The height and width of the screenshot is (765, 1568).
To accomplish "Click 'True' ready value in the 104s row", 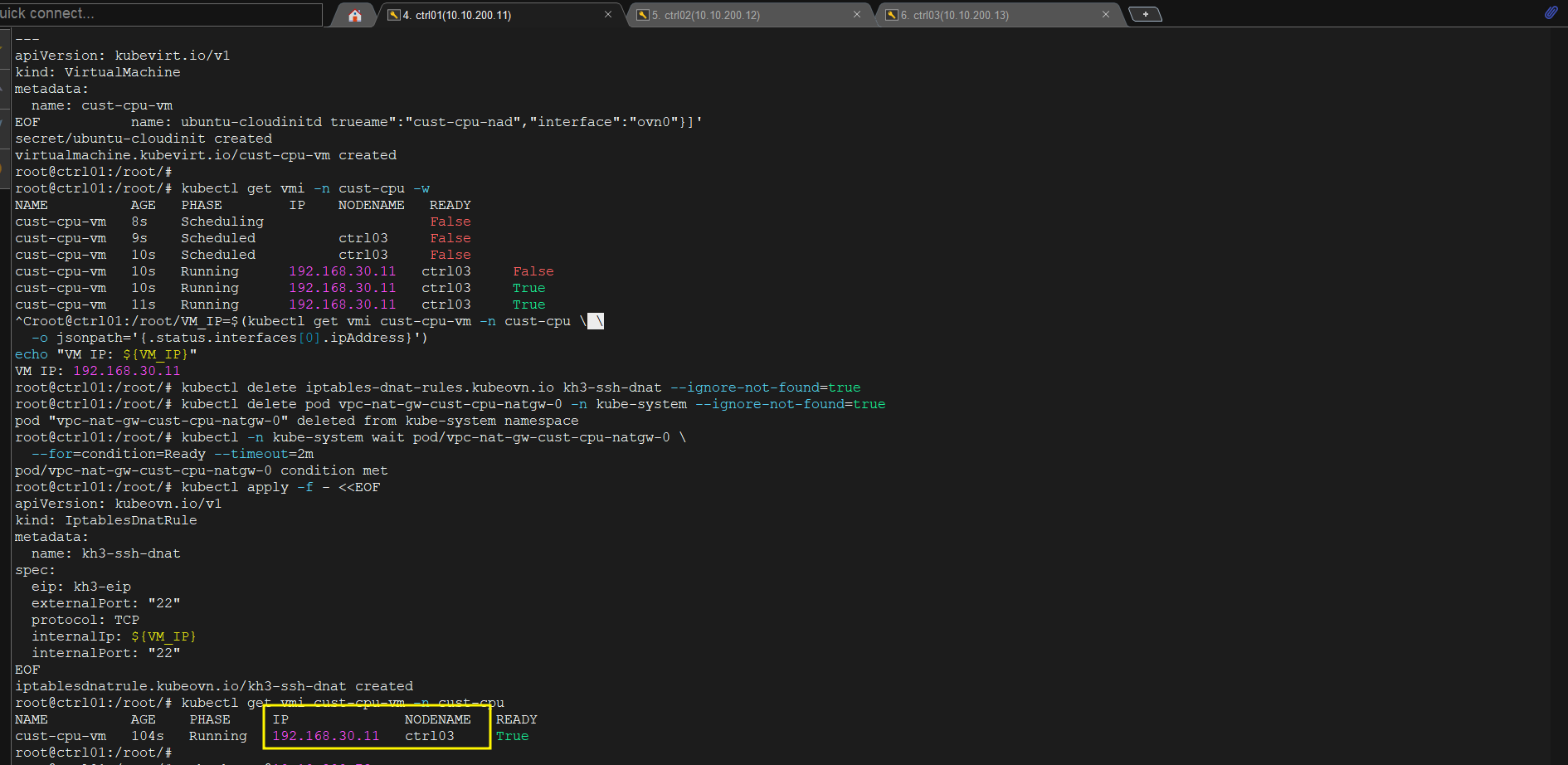I will [513, 736].
